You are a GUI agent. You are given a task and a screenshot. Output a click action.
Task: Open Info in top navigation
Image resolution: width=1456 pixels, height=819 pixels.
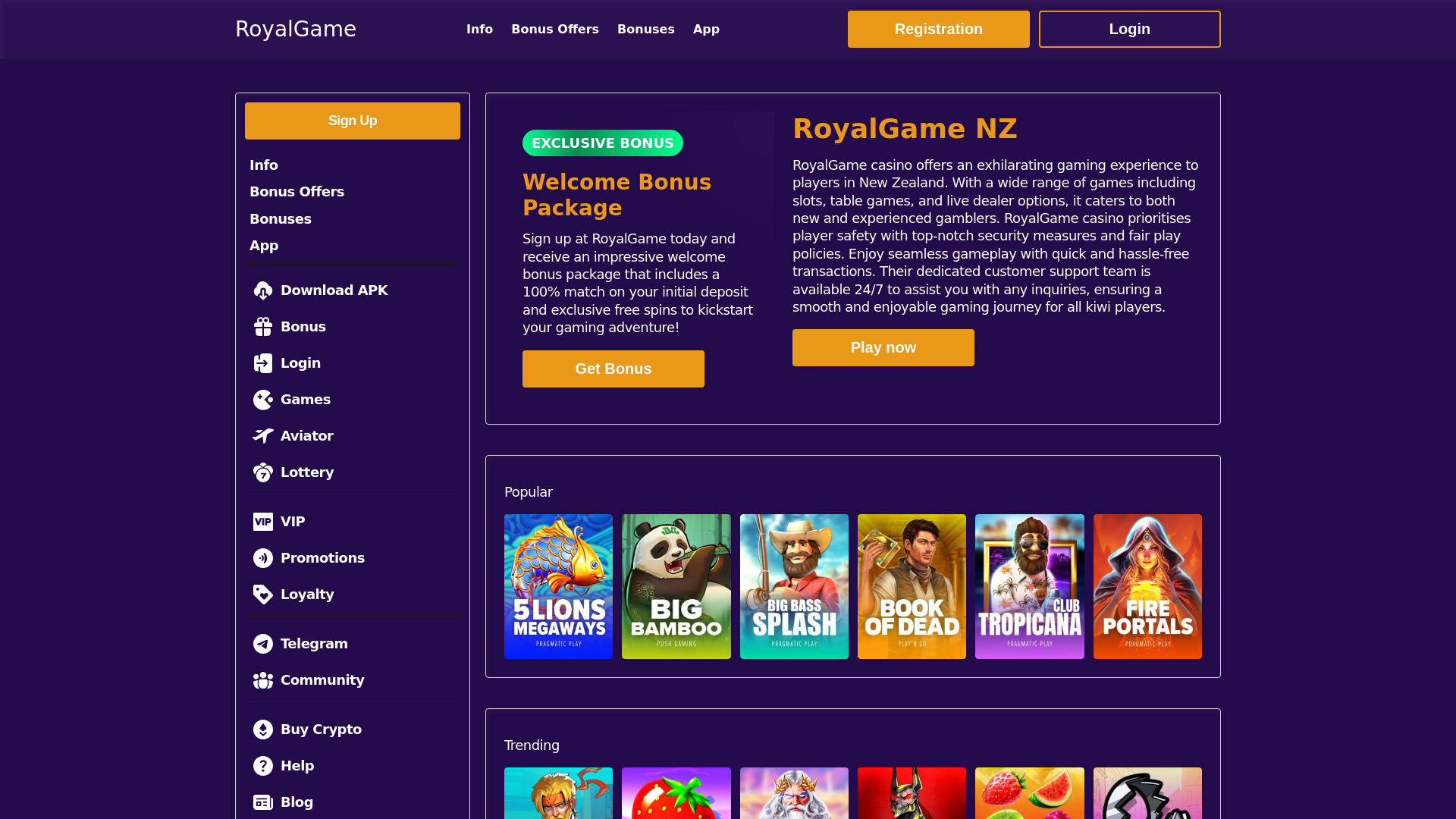pos(479,29)
